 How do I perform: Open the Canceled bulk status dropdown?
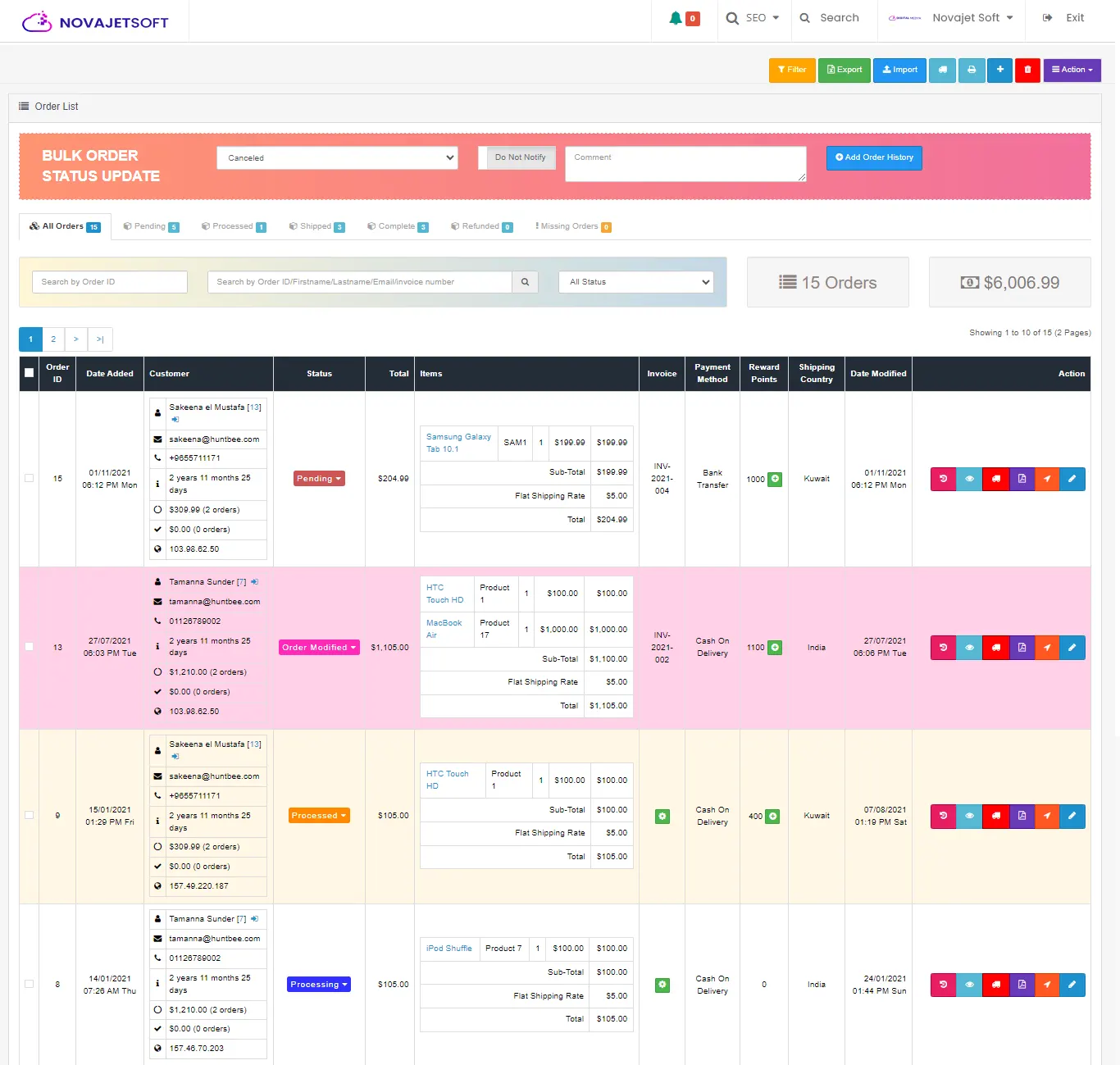click(337, 157)
